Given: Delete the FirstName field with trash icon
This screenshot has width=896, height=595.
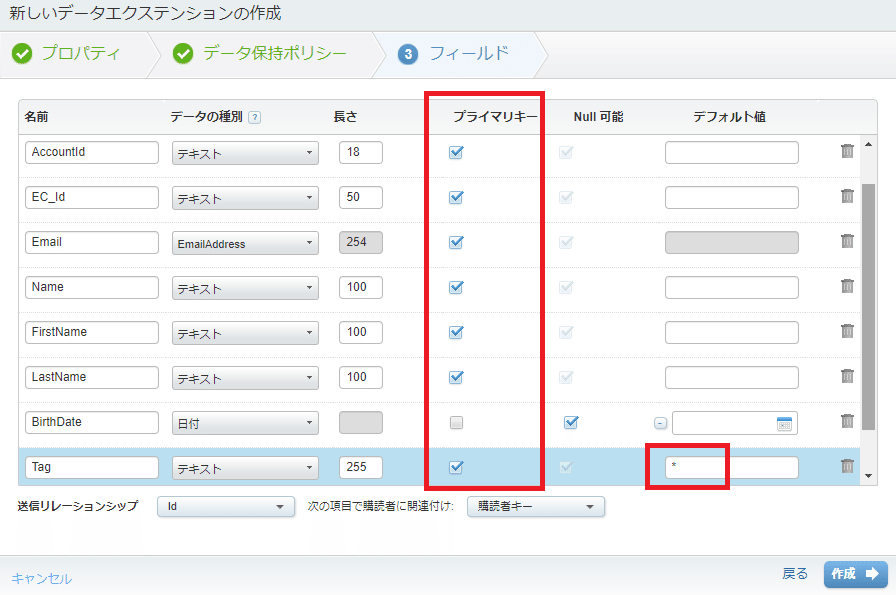Looking at the screenshot, I should click(847, 331).
